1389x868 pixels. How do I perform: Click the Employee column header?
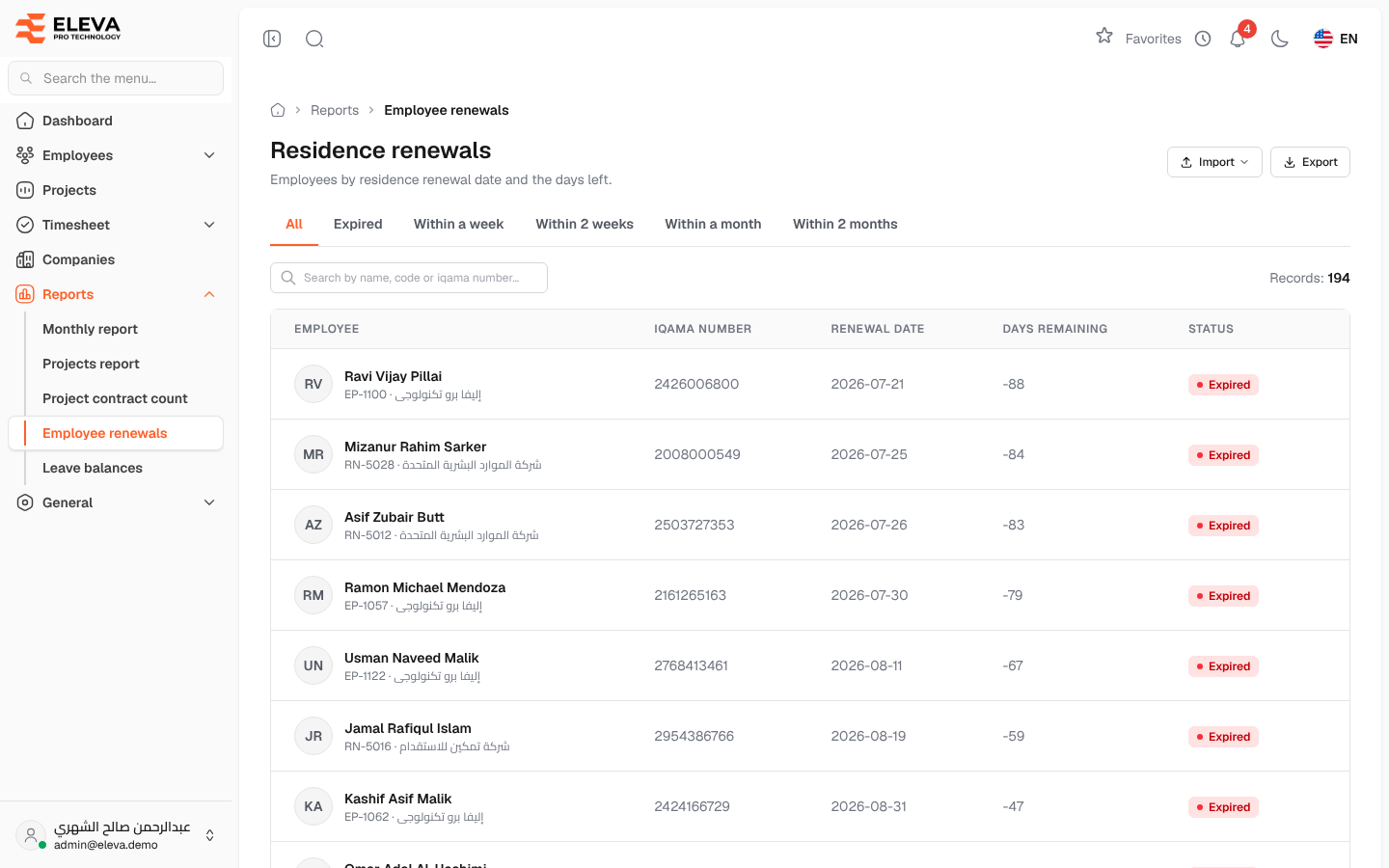326,329
